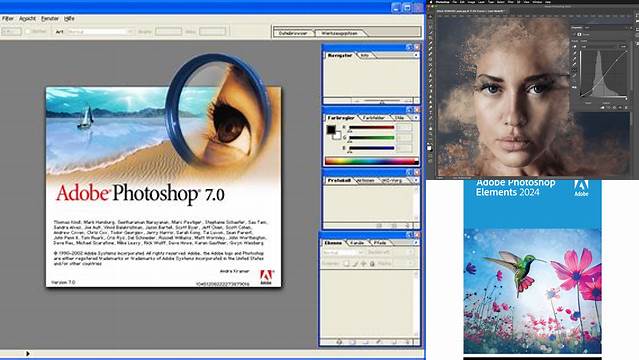Click the status bar arrow at bottom
Screen dimensions: 639x360
[28, 353]
